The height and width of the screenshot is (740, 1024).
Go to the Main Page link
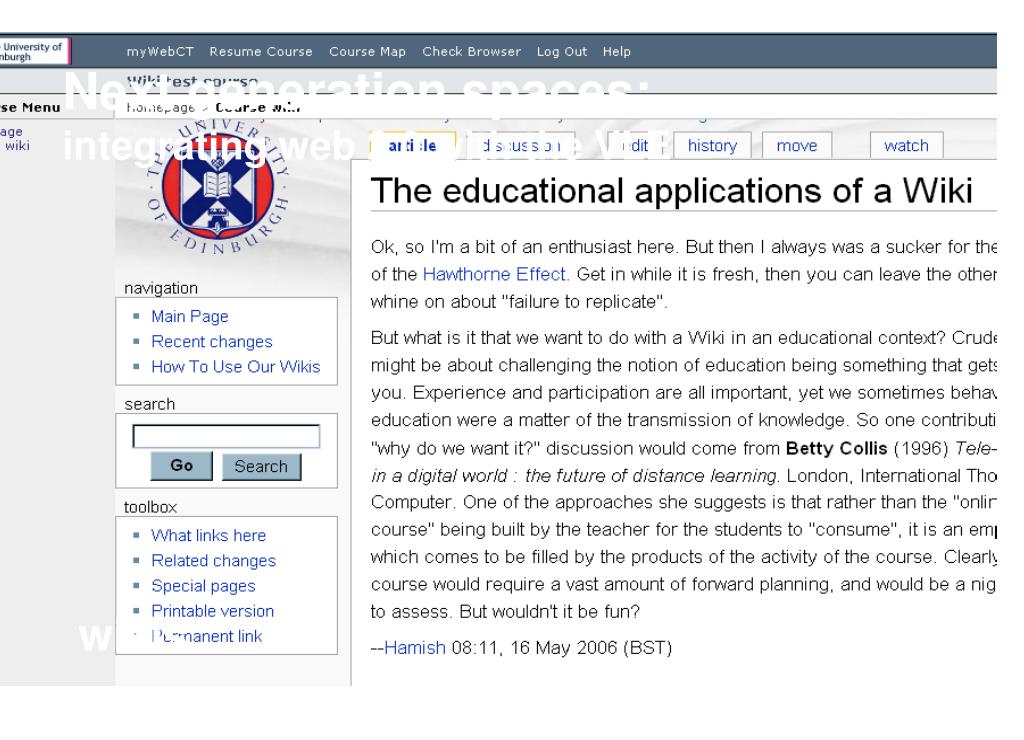coord(190,316)
